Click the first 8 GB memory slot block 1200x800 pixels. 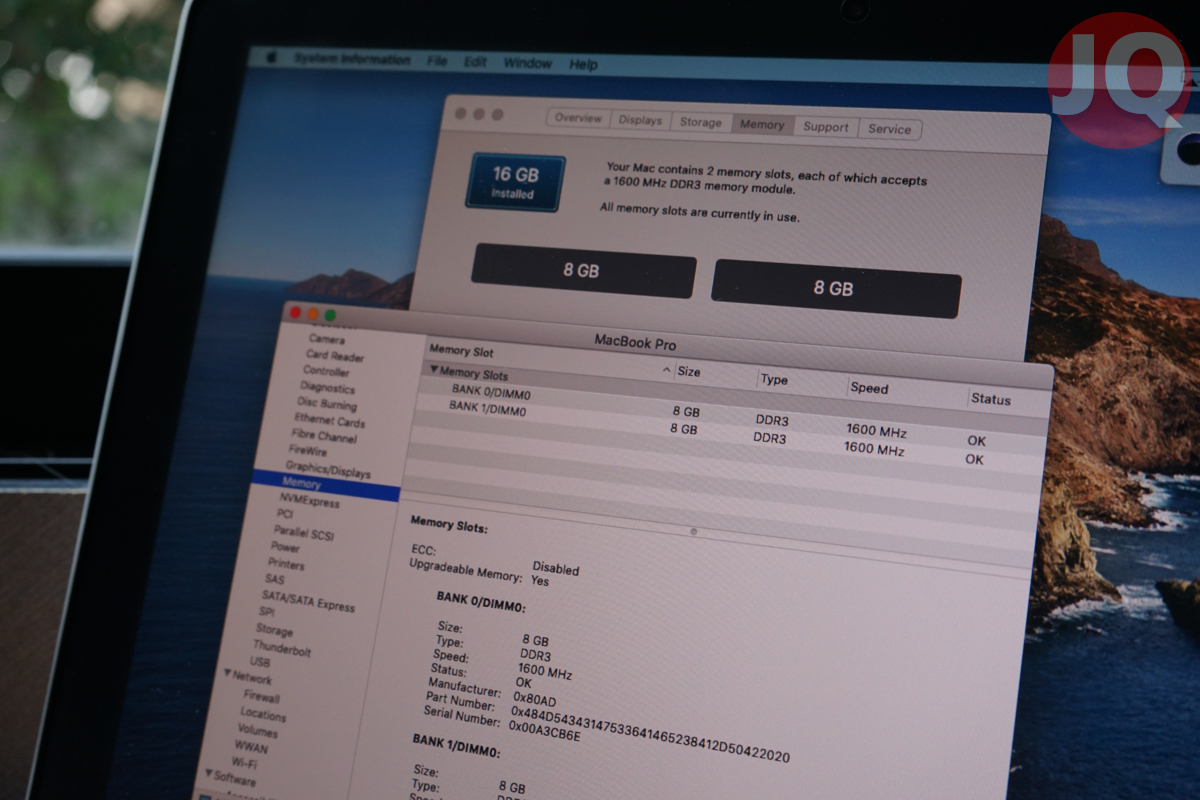(584, 270)
